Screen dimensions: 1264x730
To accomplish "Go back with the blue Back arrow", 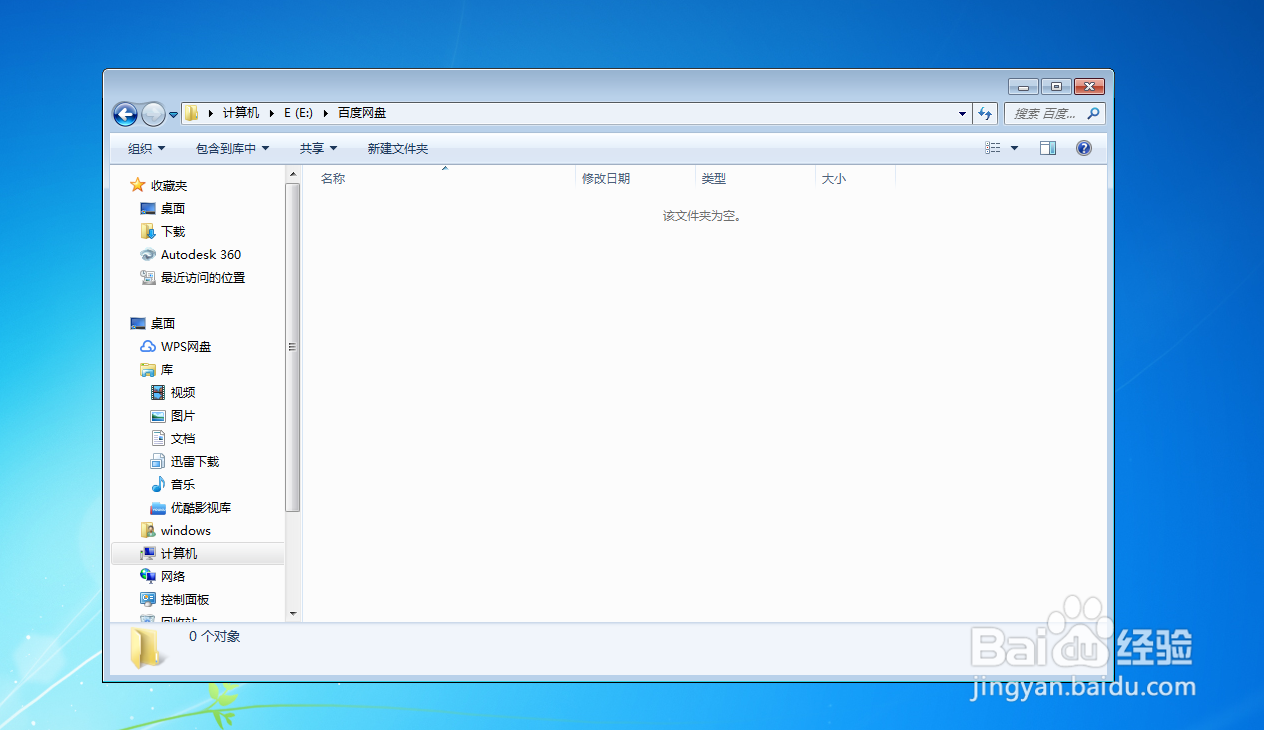I will [x=125, y=114].
